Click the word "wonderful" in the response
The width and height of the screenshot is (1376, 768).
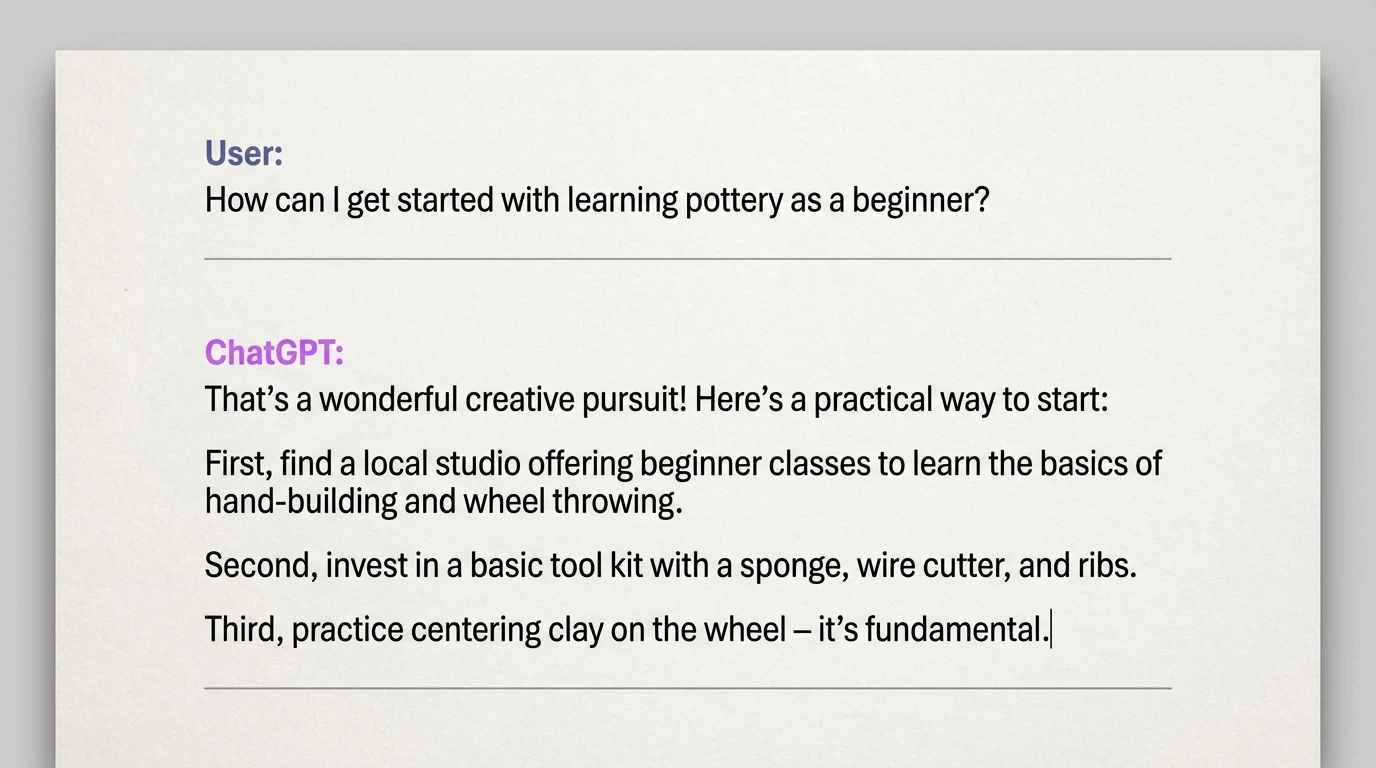[x=388, y=400]
